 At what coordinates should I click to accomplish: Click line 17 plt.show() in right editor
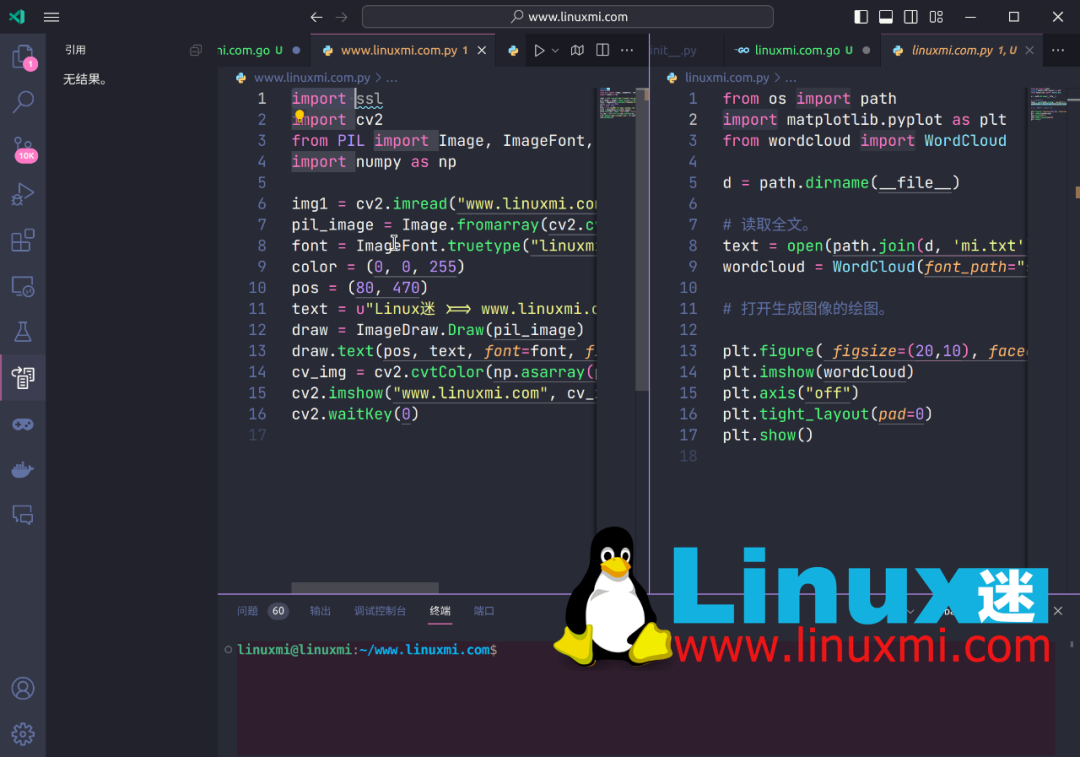(768, 435)
